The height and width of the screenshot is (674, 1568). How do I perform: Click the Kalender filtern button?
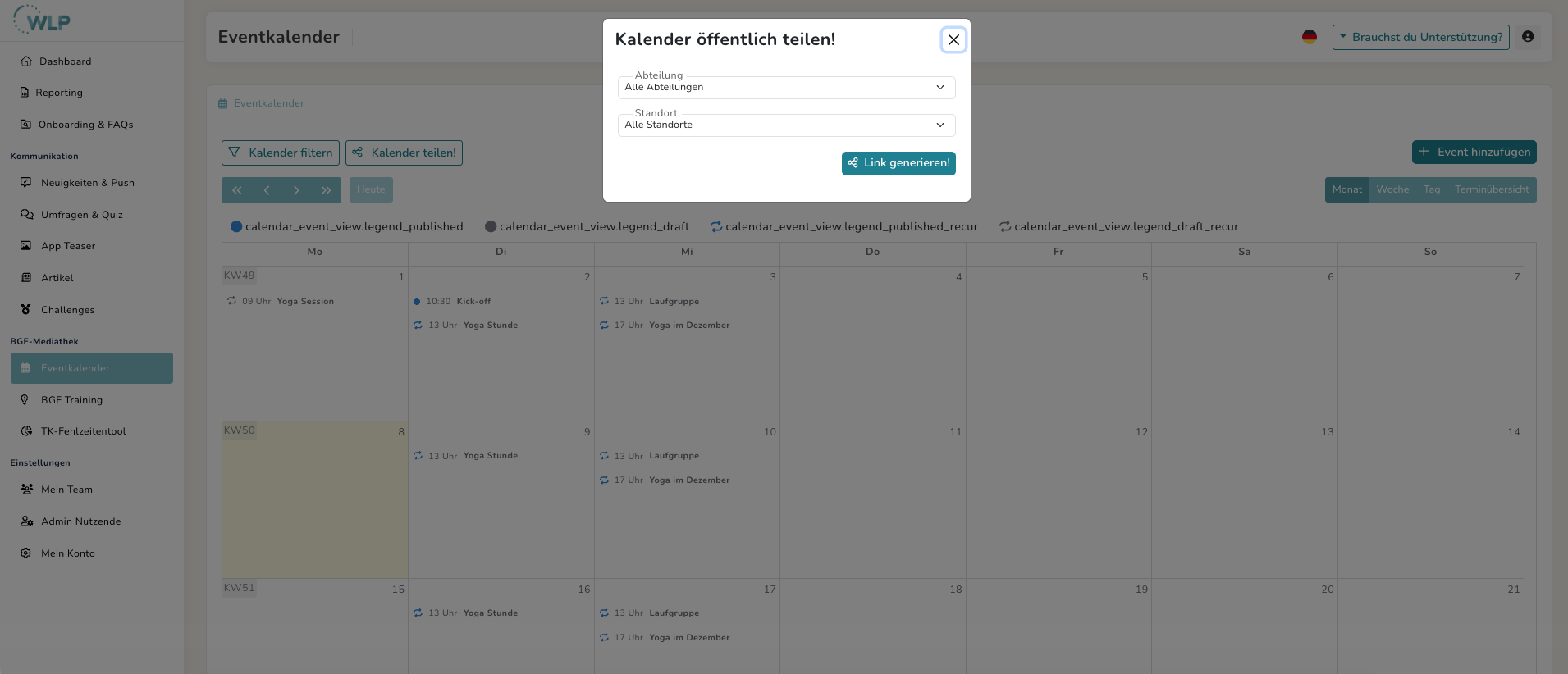click(281, 153)
